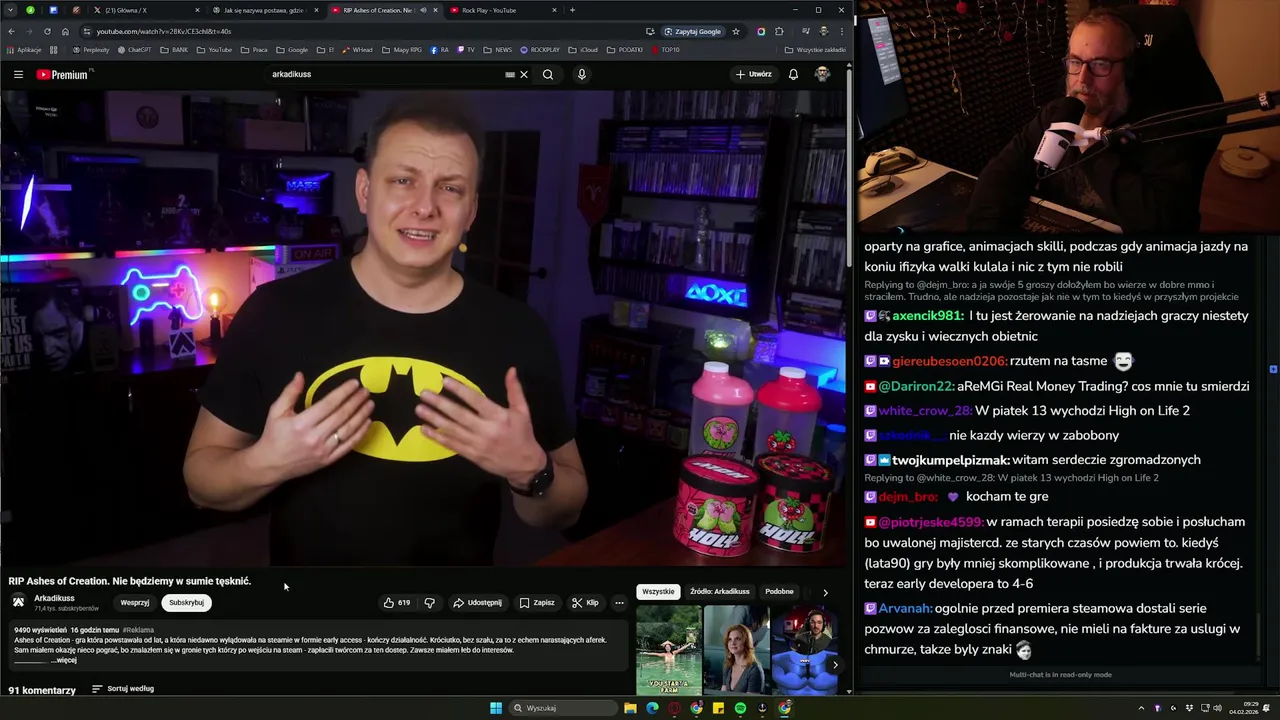1280x720 pixels.
Task: Open the Arkadikuss channel avatar
Action: [18, 602]
